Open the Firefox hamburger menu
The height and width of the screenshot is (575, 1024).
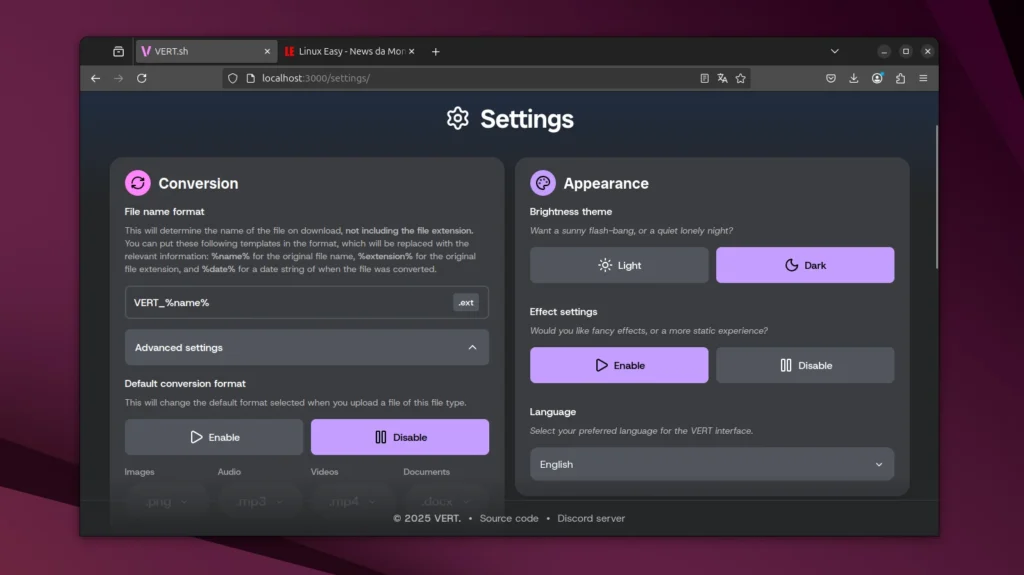[923, 78]
